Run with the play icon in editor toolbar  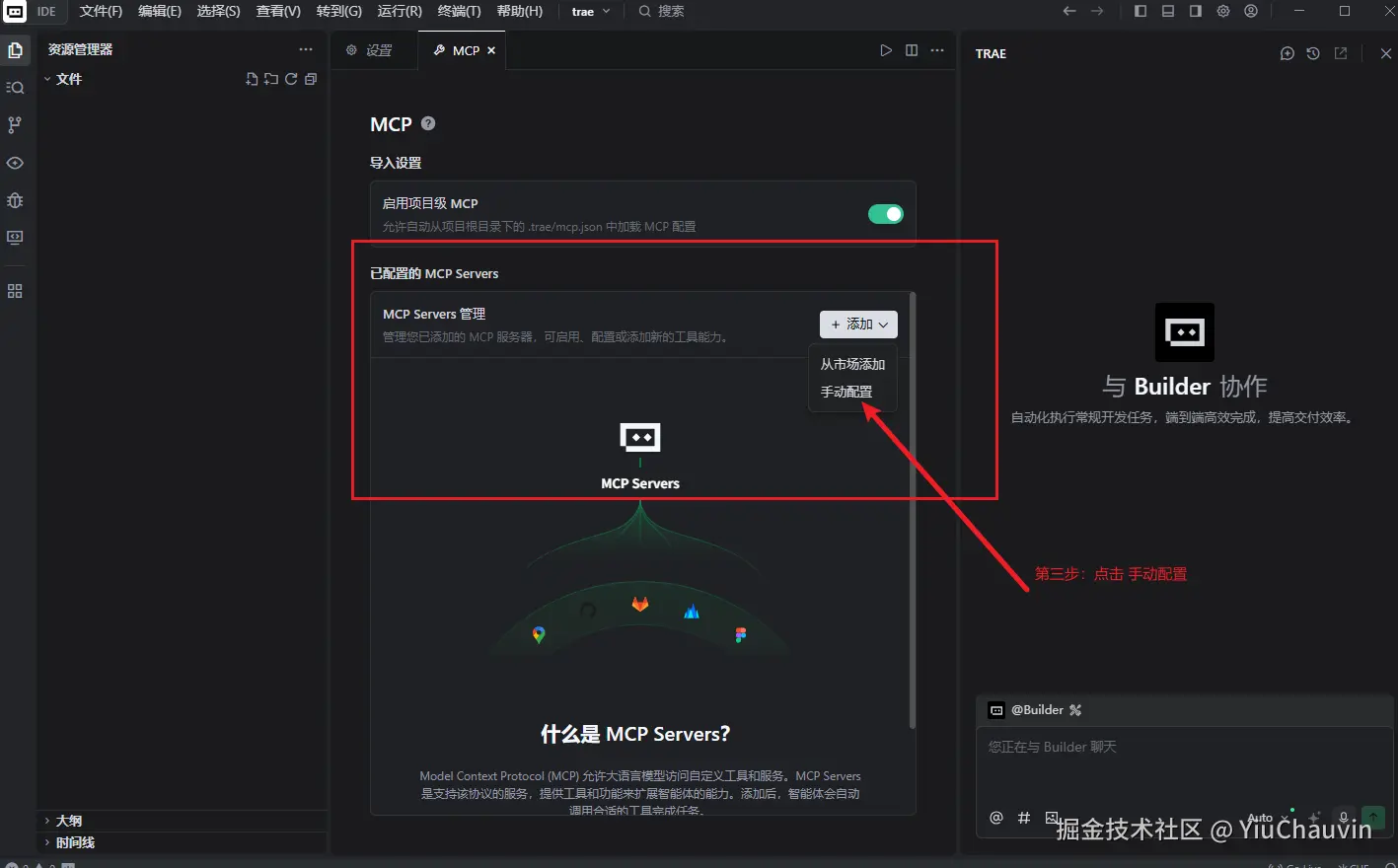coord(886,50)
